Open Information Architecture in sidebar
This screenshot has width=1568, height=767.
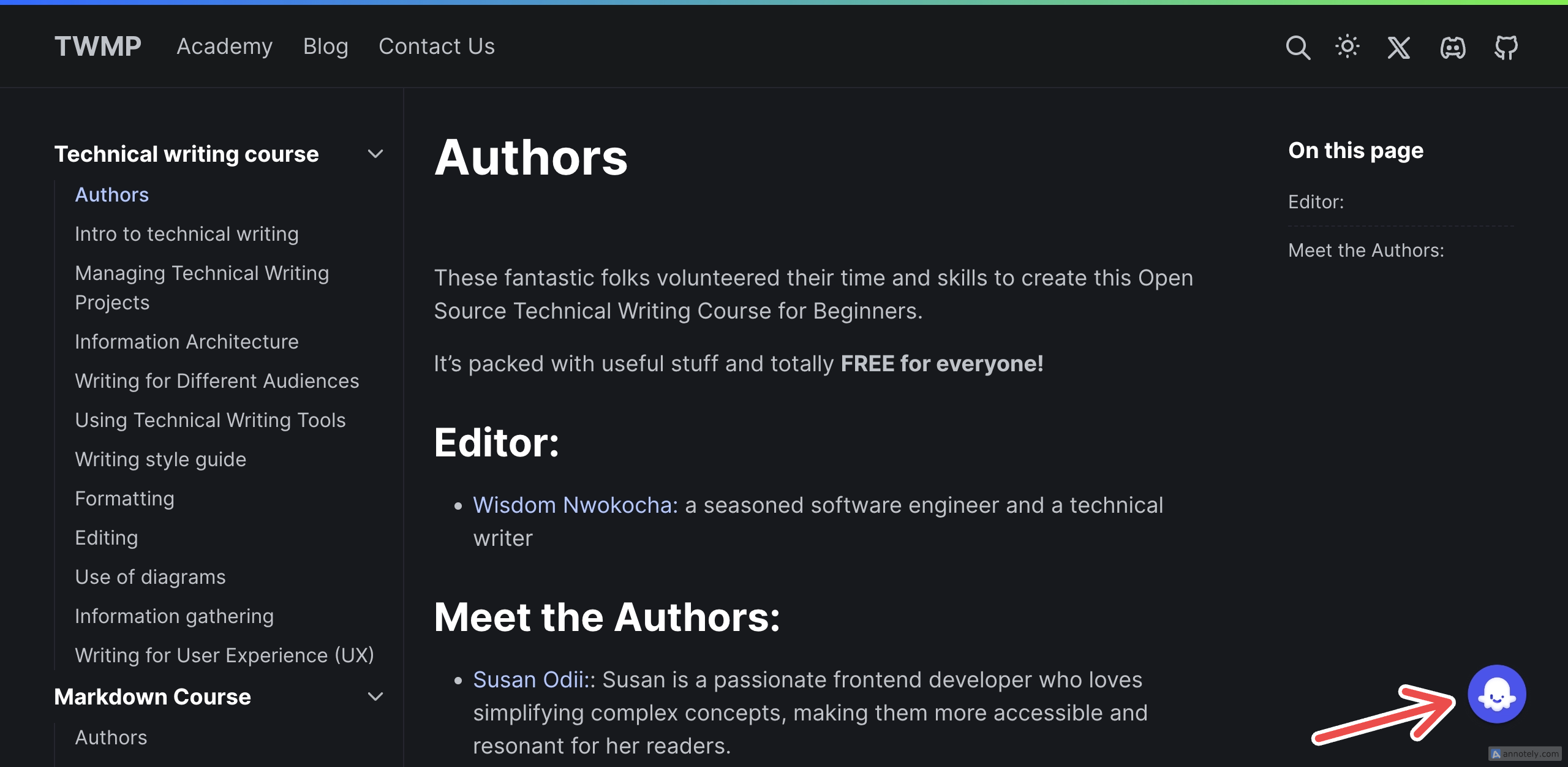point(187,342)
